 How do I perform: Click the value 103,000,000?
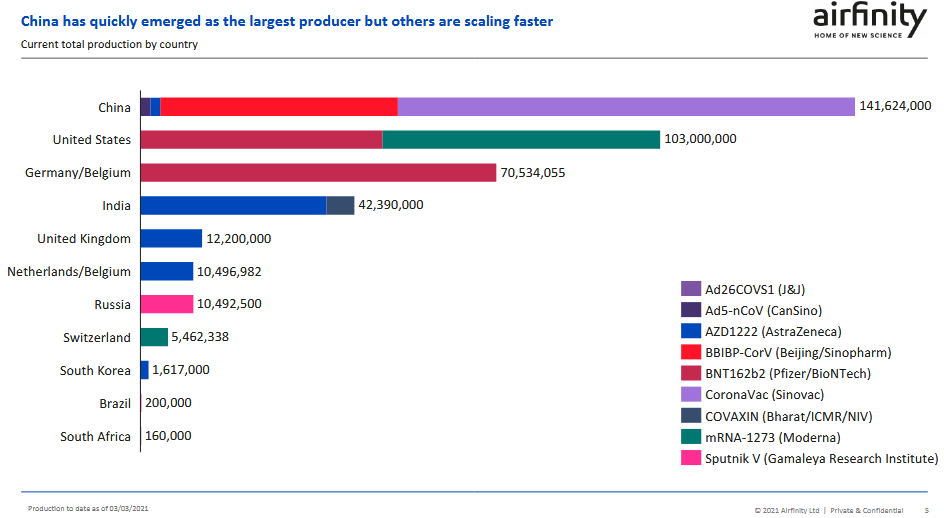[x=700, y=139]
